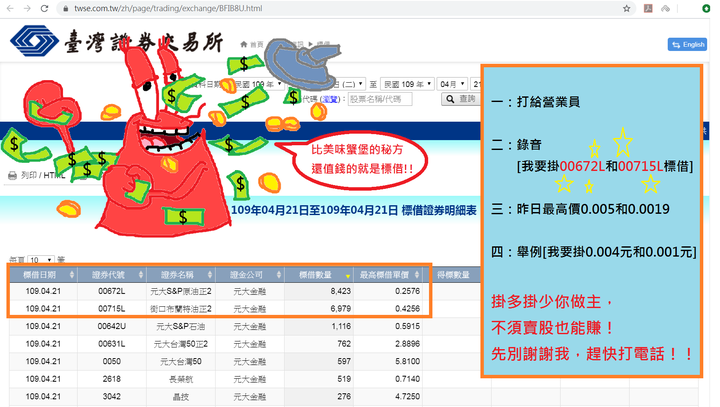Click the printer icon for 列印
720x407 pixels.
[x=12, y=175]
